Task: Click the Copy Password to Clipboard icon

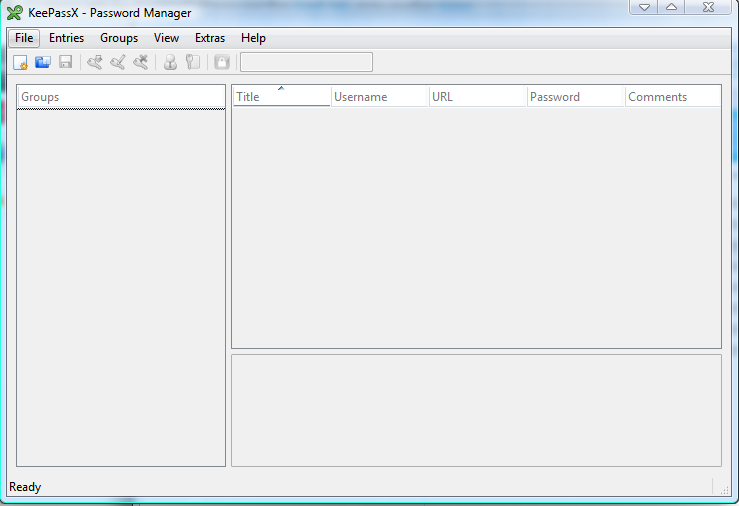Action: pyautogui.click(x=193, y=62)
